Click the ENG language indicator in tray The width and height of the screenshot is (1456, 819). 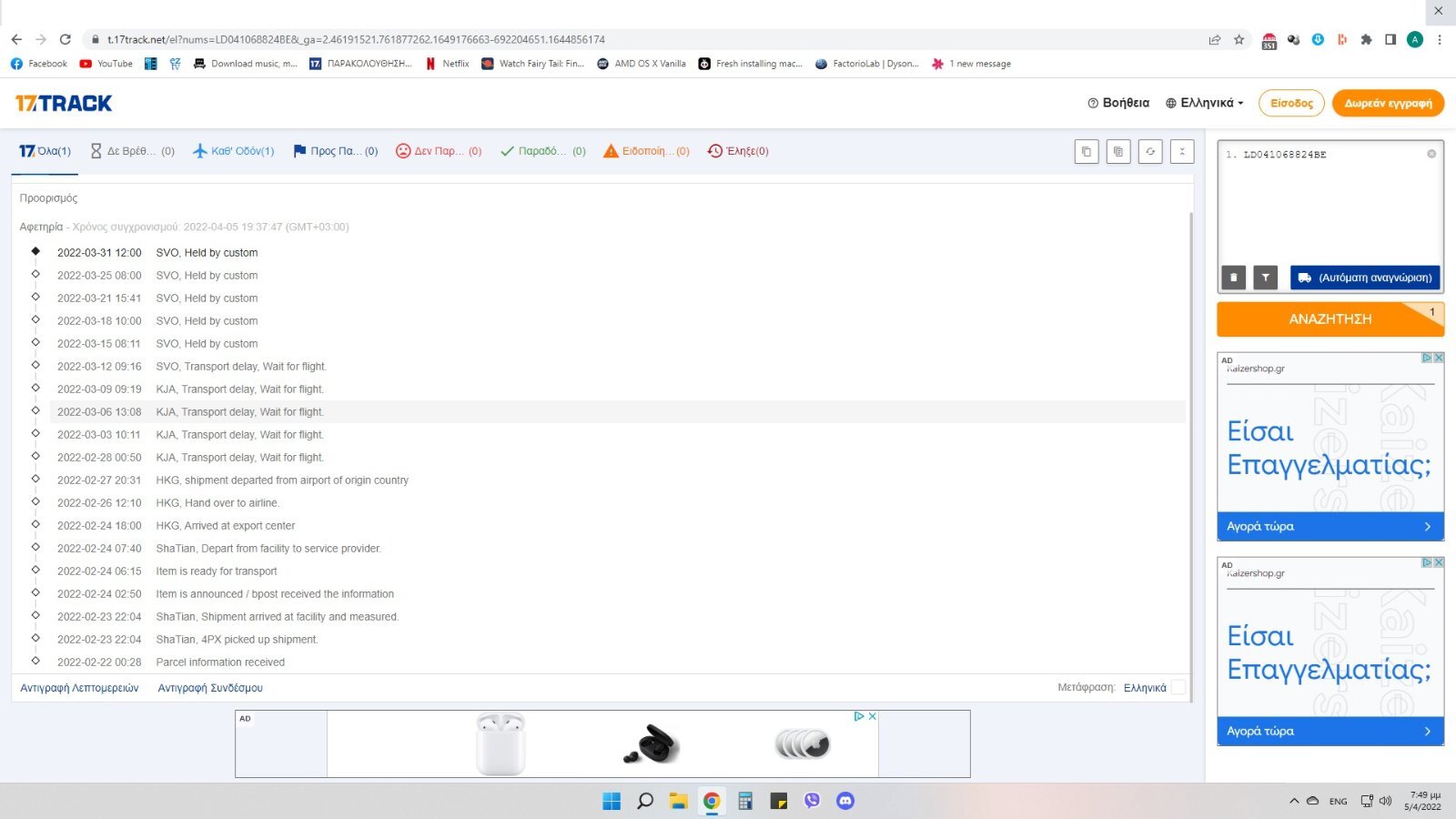(x=1338, y=802)
